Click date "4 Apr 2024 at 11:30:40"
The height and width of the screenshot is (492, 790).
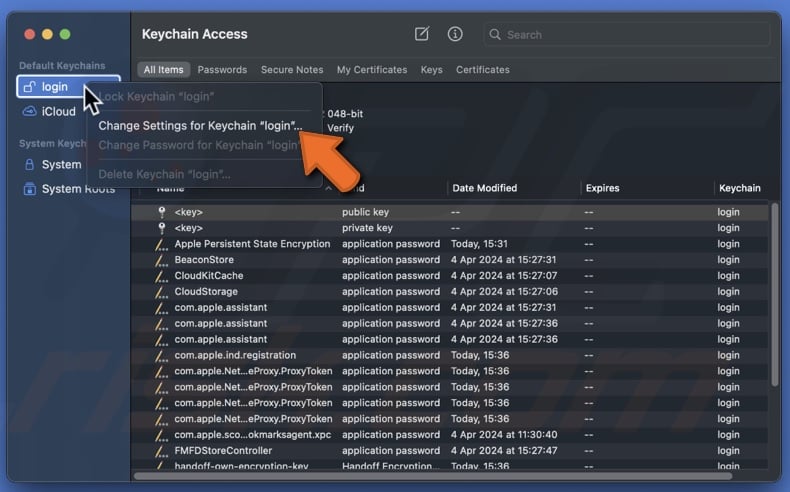pos(504,435)
